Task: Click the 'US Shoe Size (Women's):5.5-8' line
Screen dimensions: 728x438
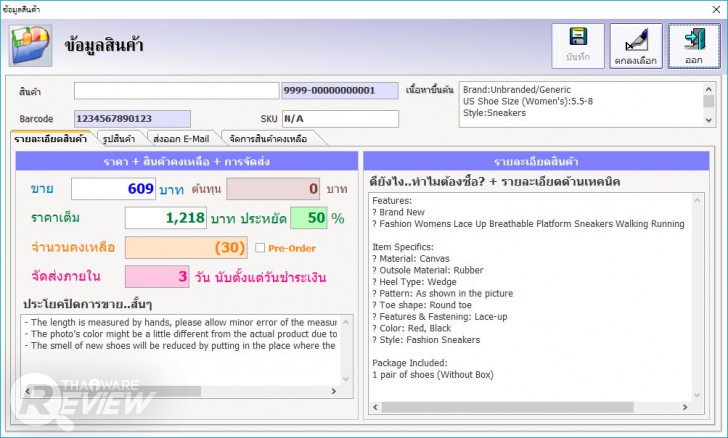Action: [x=528, y=101]
